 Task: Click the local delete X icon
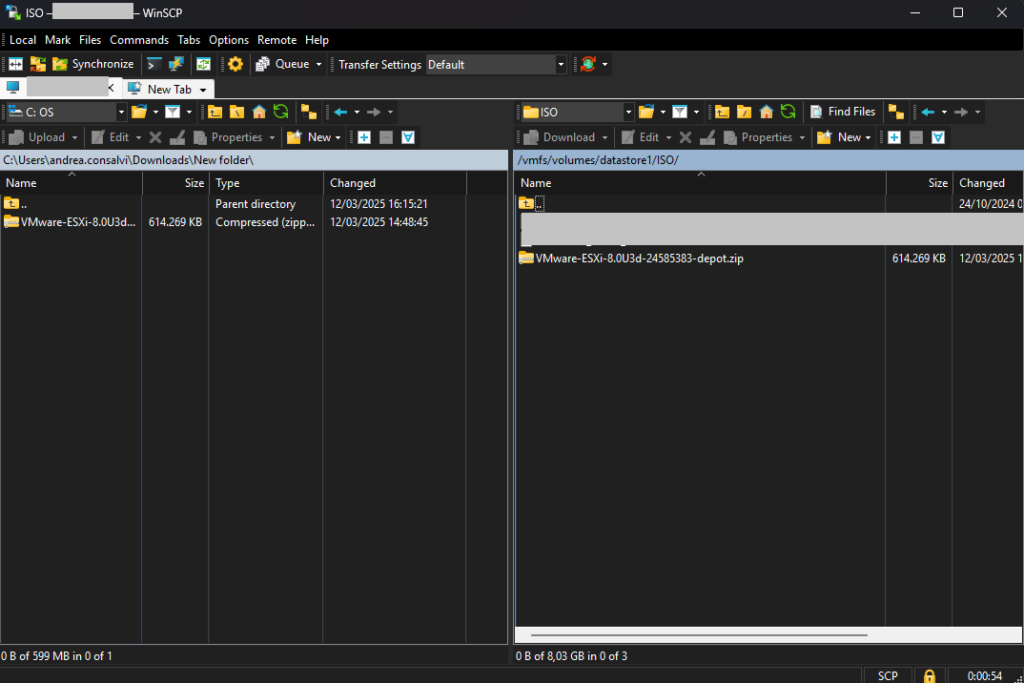coord(155,137)
